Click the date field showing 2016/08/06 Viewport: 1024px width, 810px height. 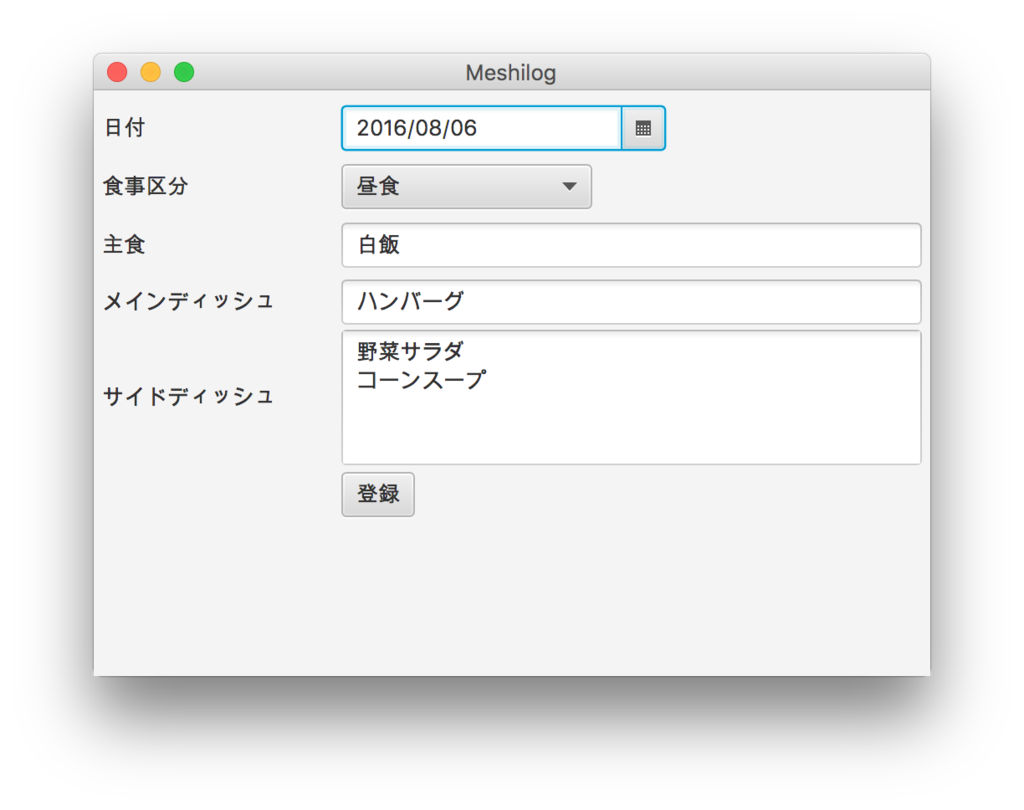pyautogui.click(x=482, y=128)
